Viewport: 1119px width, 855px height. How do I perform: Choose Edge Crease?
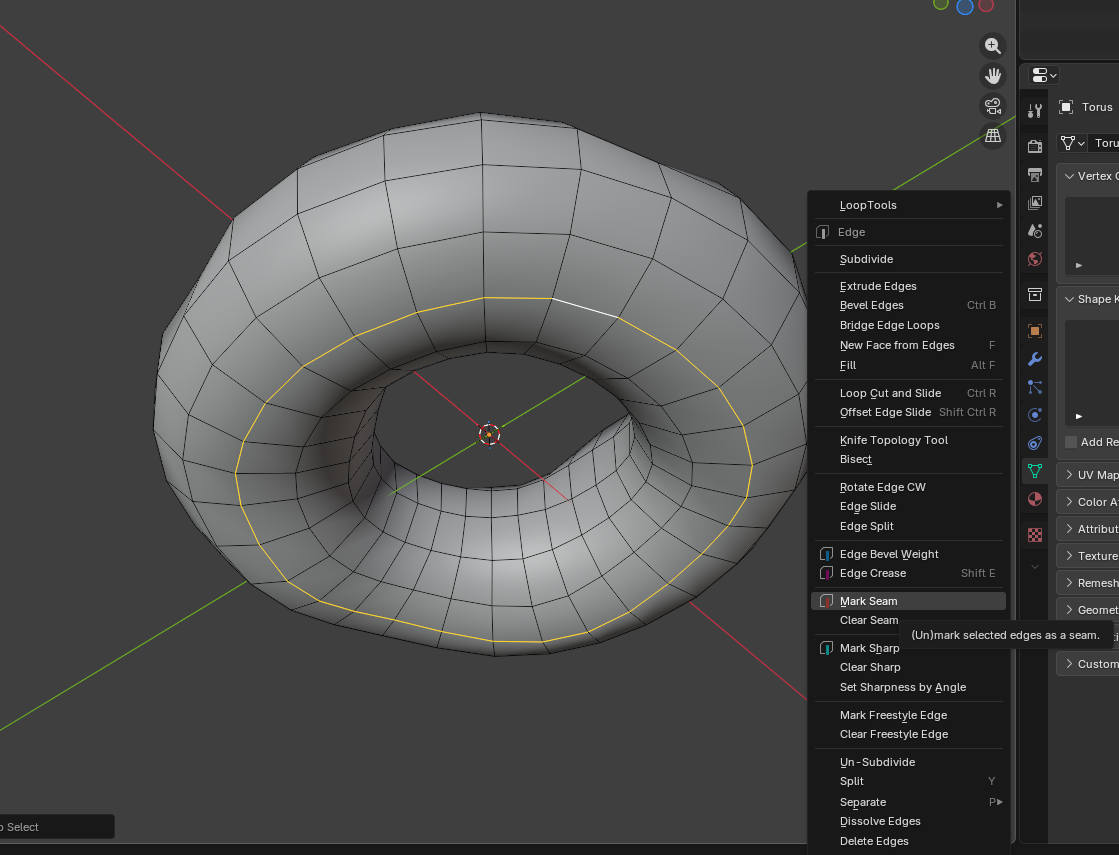point(908,573)
